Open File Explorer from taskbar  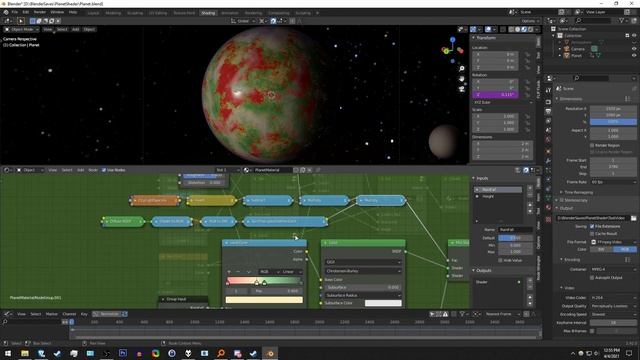pyautogui.click(x=25, y=353)
